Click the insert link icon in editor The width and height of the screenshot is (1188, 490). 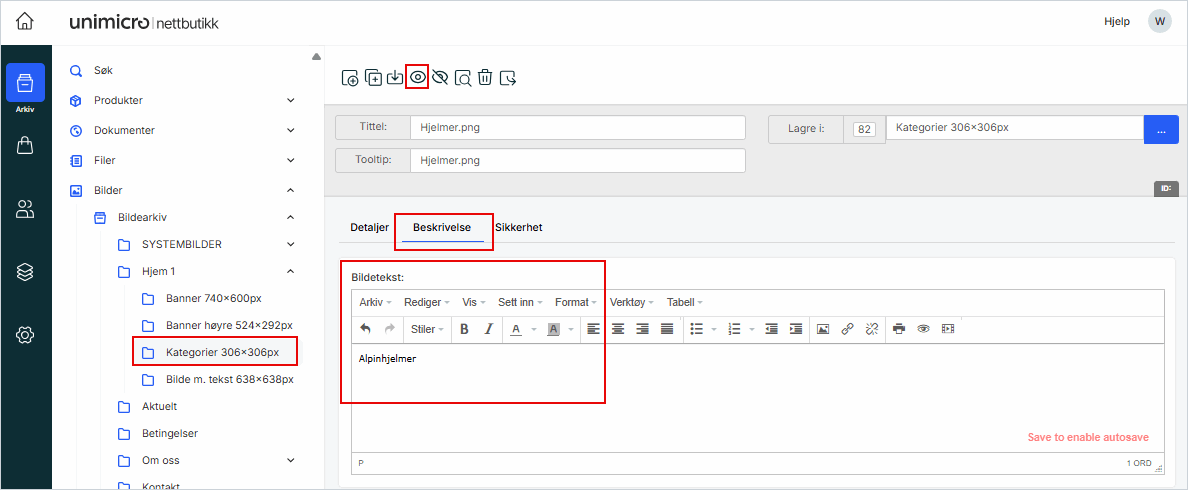click(847, 329)
